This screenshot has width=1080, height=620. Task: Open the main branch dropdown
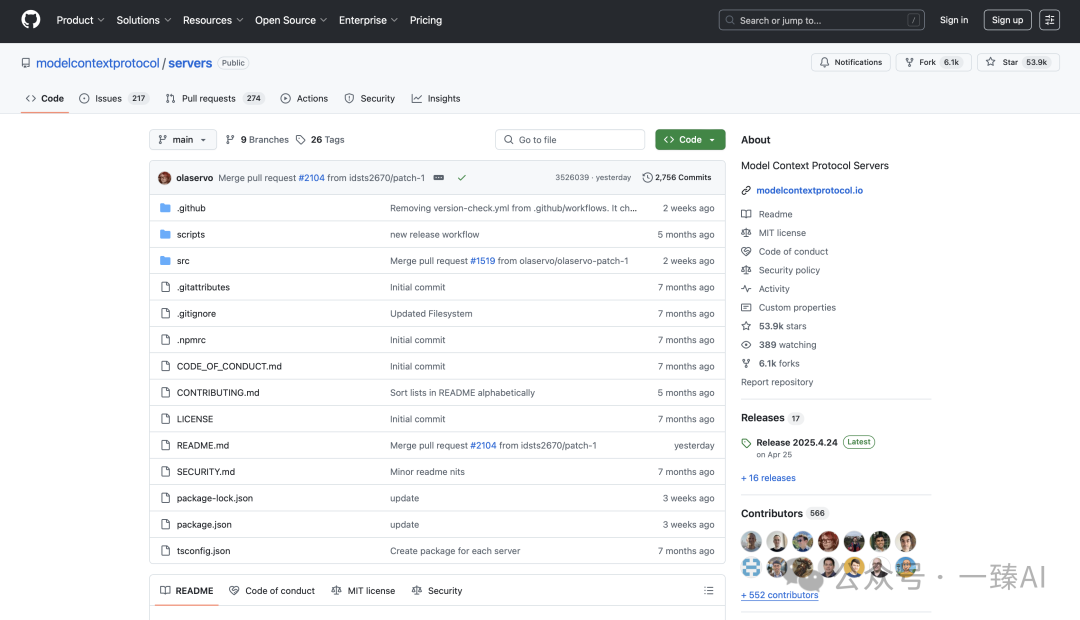pyautogui.click(x=183, y=139)
